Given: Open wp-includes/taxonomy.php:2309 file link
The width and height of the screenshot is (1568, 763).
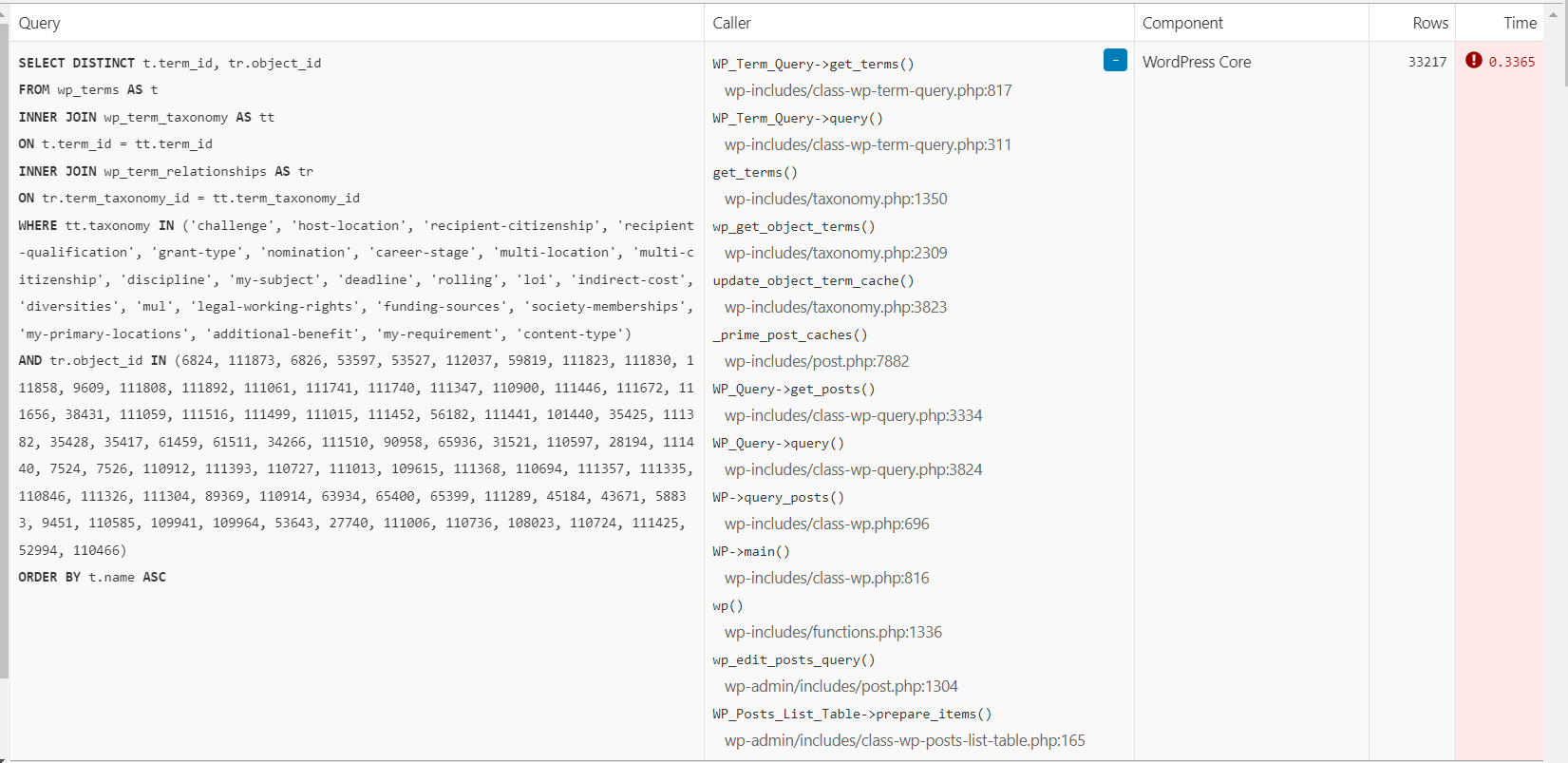Looking at the screenshot, I should [x=836, y=253].
